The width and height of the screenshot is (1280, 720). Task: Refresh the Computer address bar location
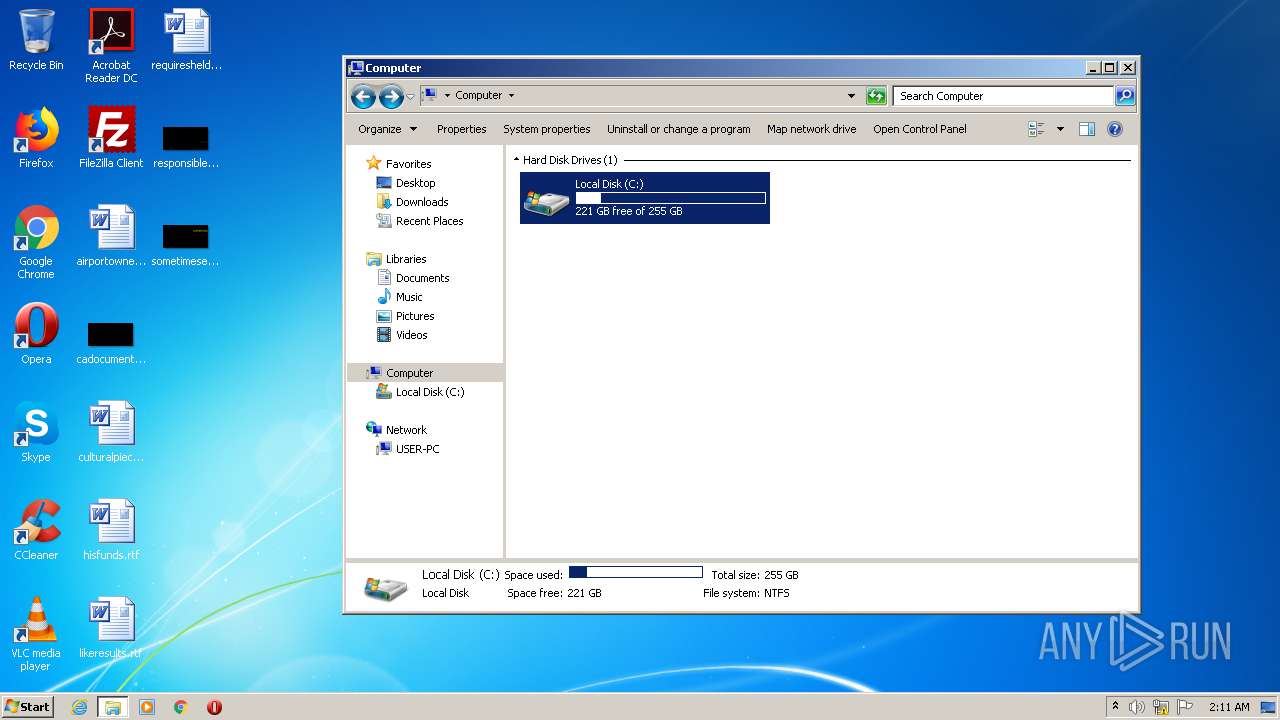click(876, 96)
